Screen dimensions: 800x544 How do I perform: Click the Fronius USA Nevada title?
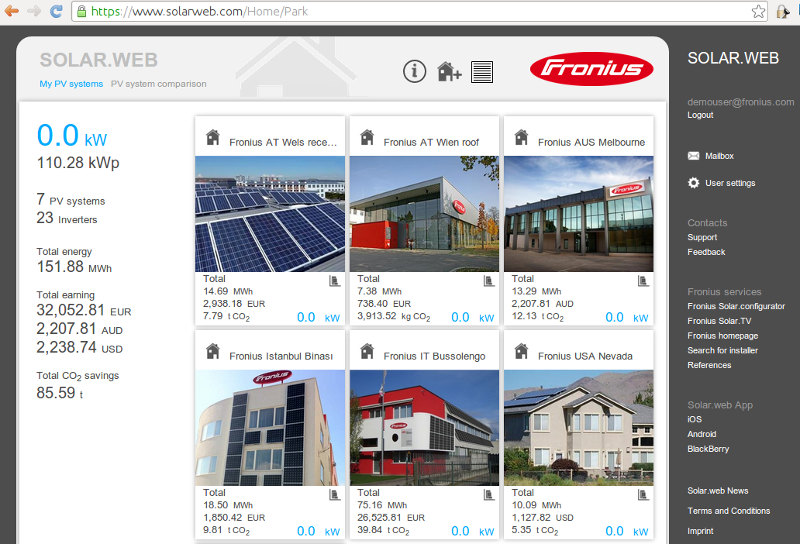coord(585,356)
